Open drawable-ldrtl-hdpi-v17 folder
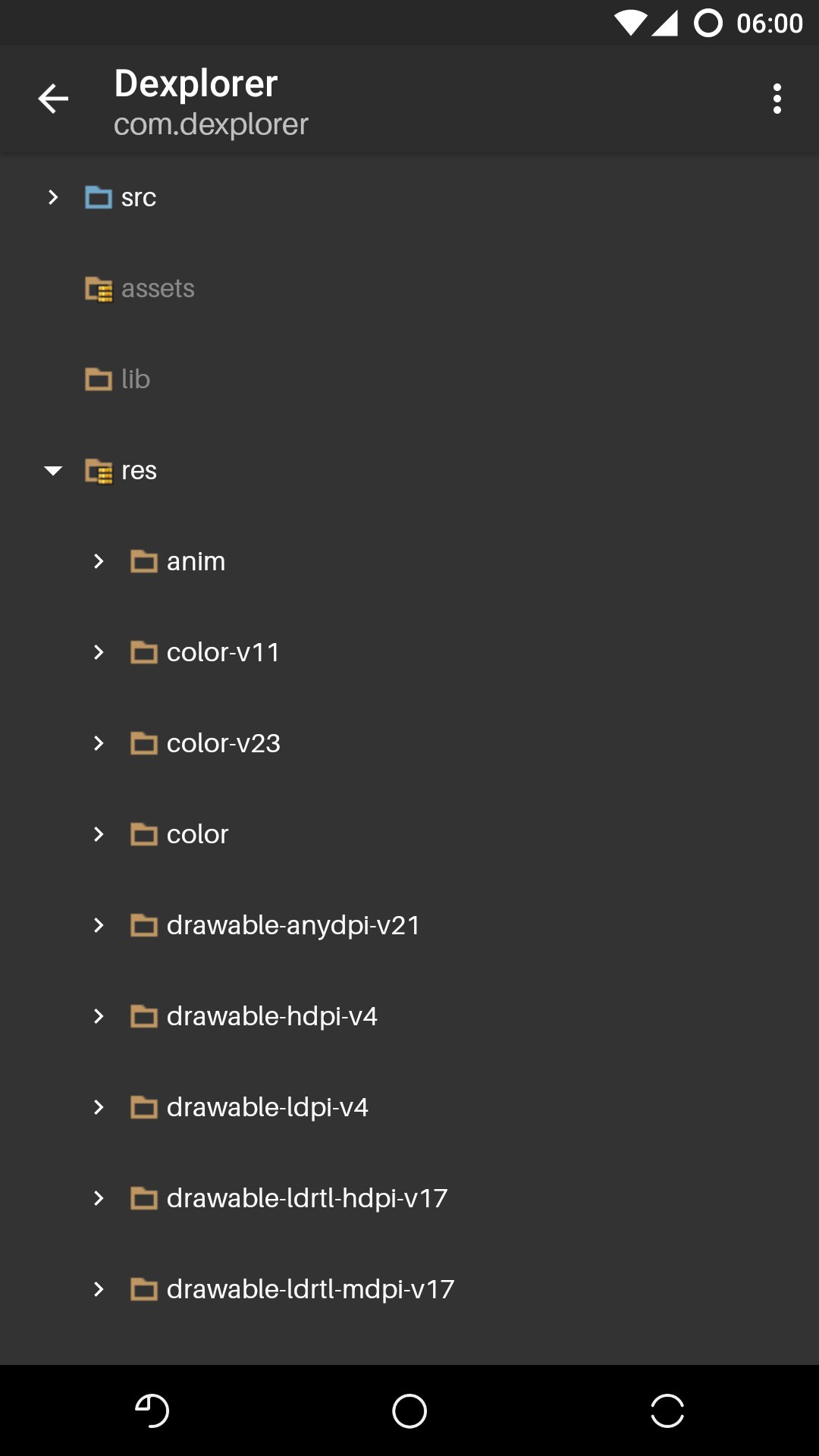Viewport: 819px width, 1456px height. tap(306, 1198)
